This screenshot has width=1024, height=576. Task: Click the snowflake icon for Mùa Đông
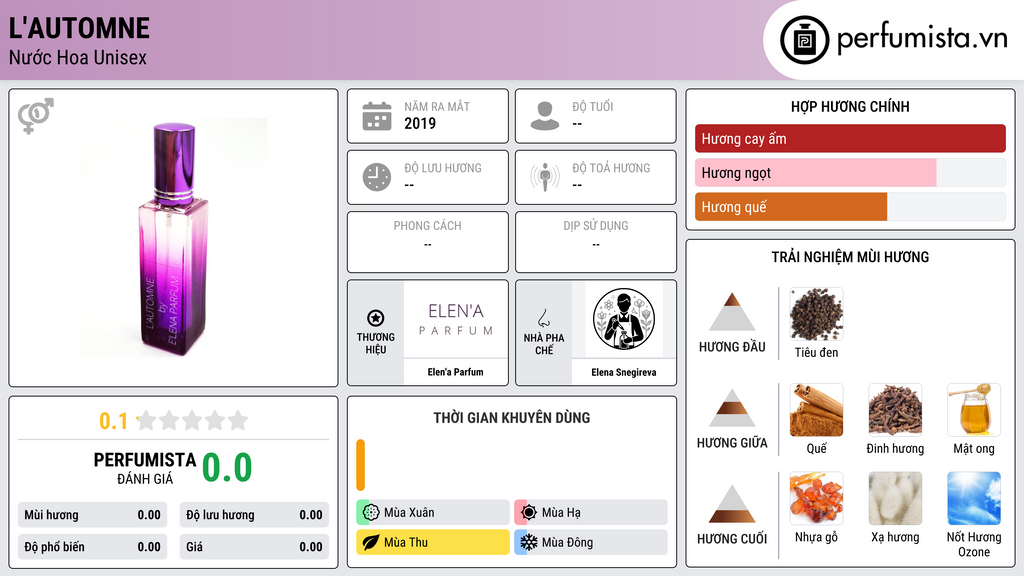(529, 542)
